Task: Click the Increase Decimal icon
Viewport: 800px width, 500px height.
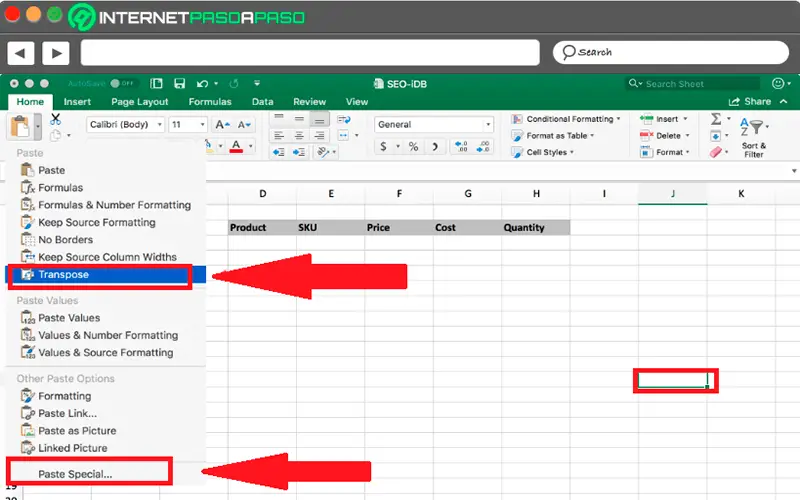Action: pos(461,147)
